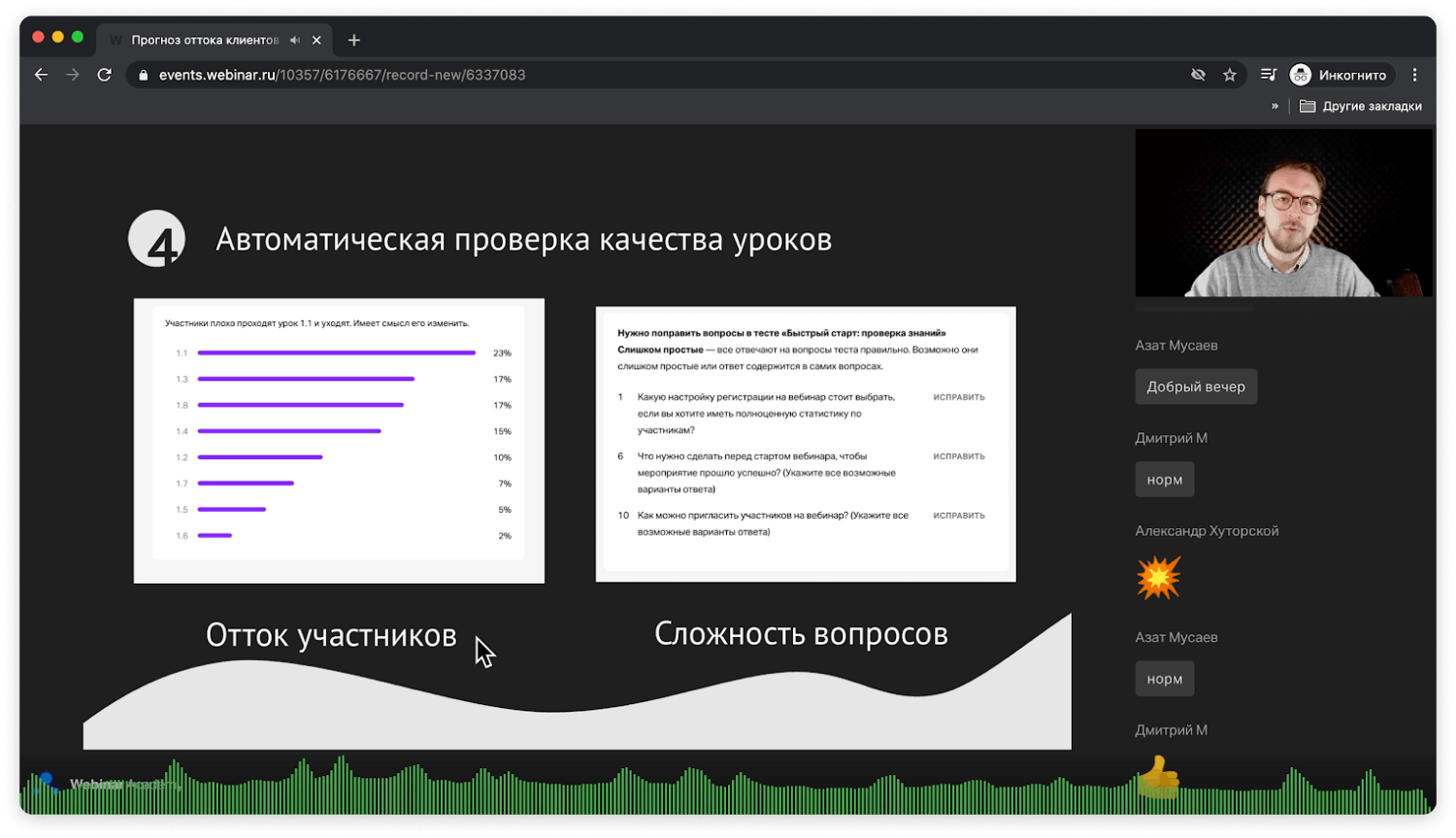Screen dimensions: 1456x838
Task: Open the media control playlist icon
Action: (1268, 75)
